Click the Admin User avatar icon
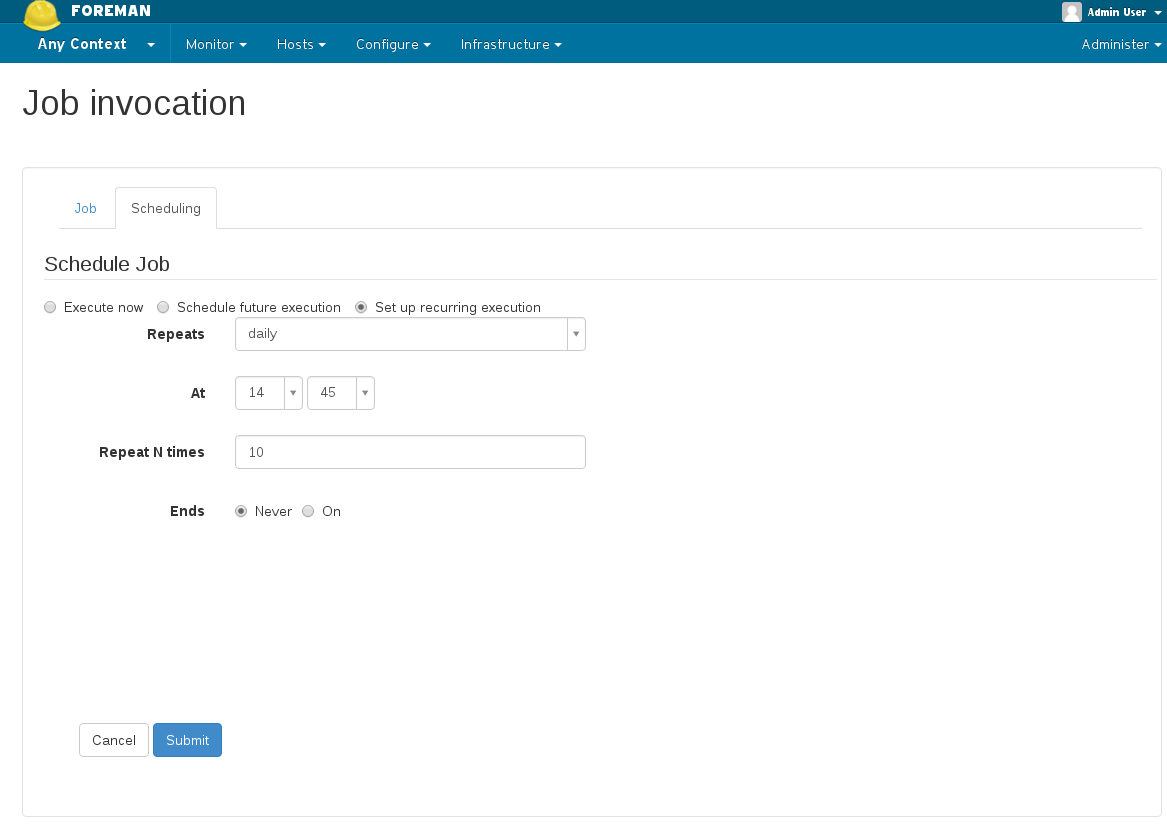The image size is (1167, 836). (x=1071, y=12)
